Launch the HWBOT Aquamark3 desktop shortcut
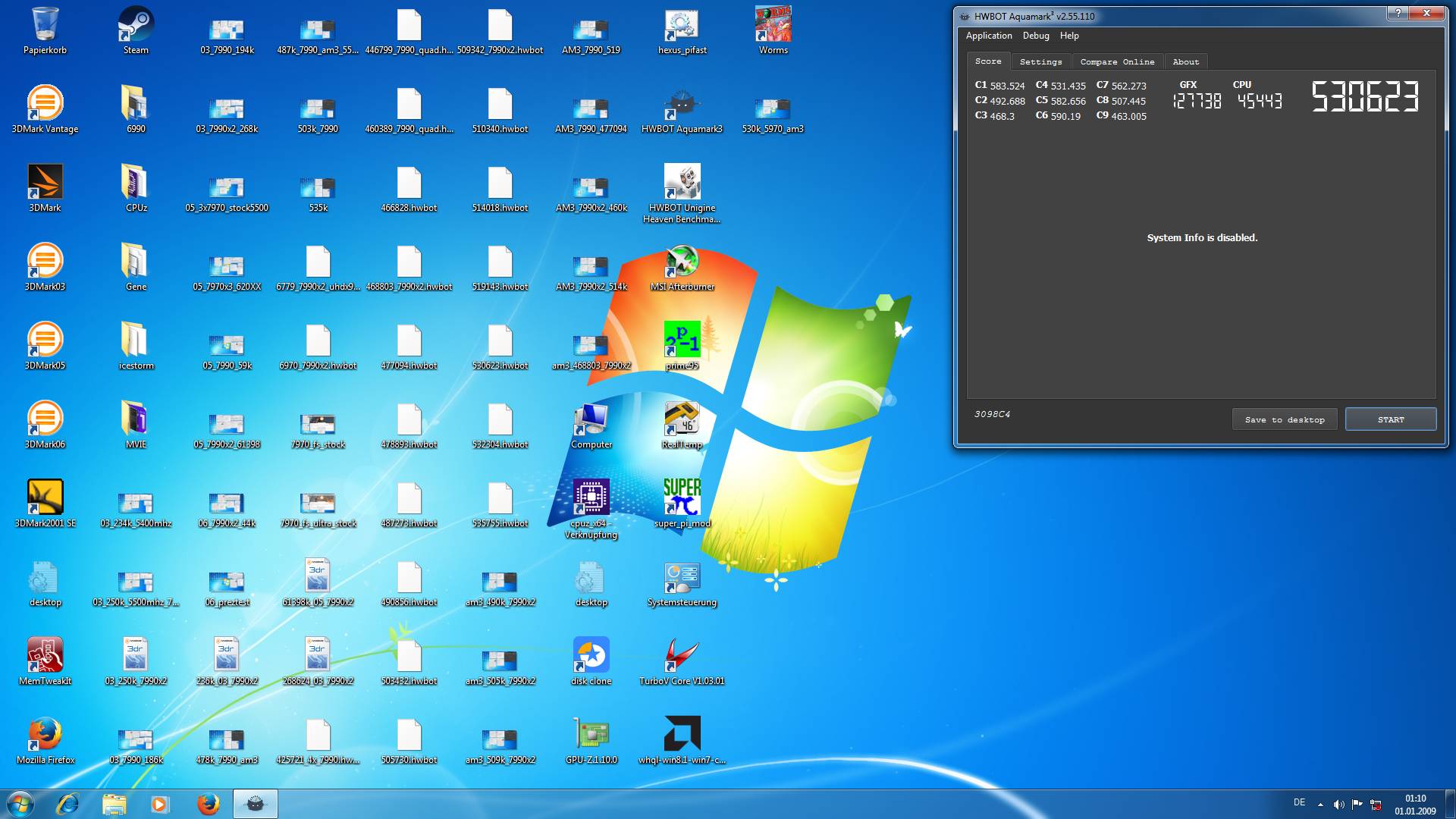The height and width of the screenshot is (819, 1456). 682,109
